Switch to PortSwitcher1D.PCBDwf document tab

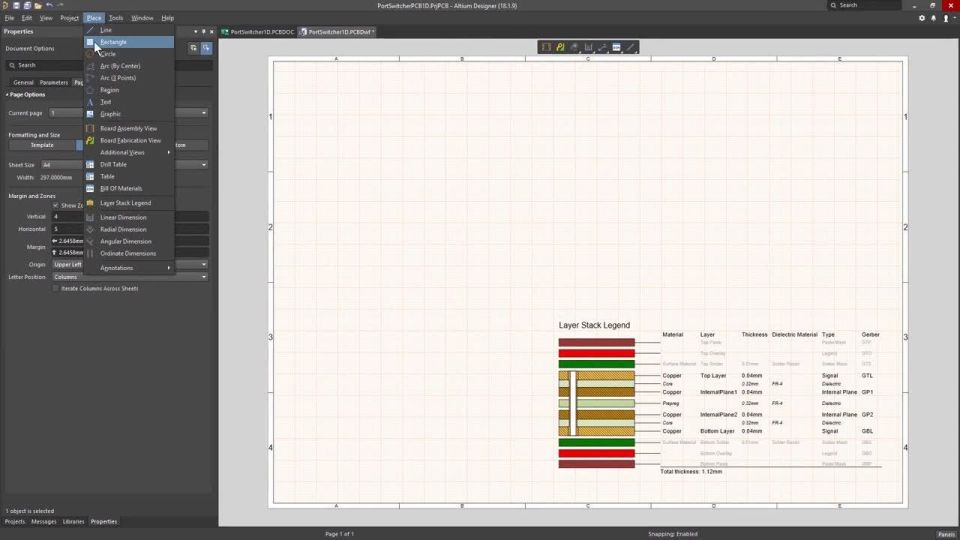pos(337,32)
